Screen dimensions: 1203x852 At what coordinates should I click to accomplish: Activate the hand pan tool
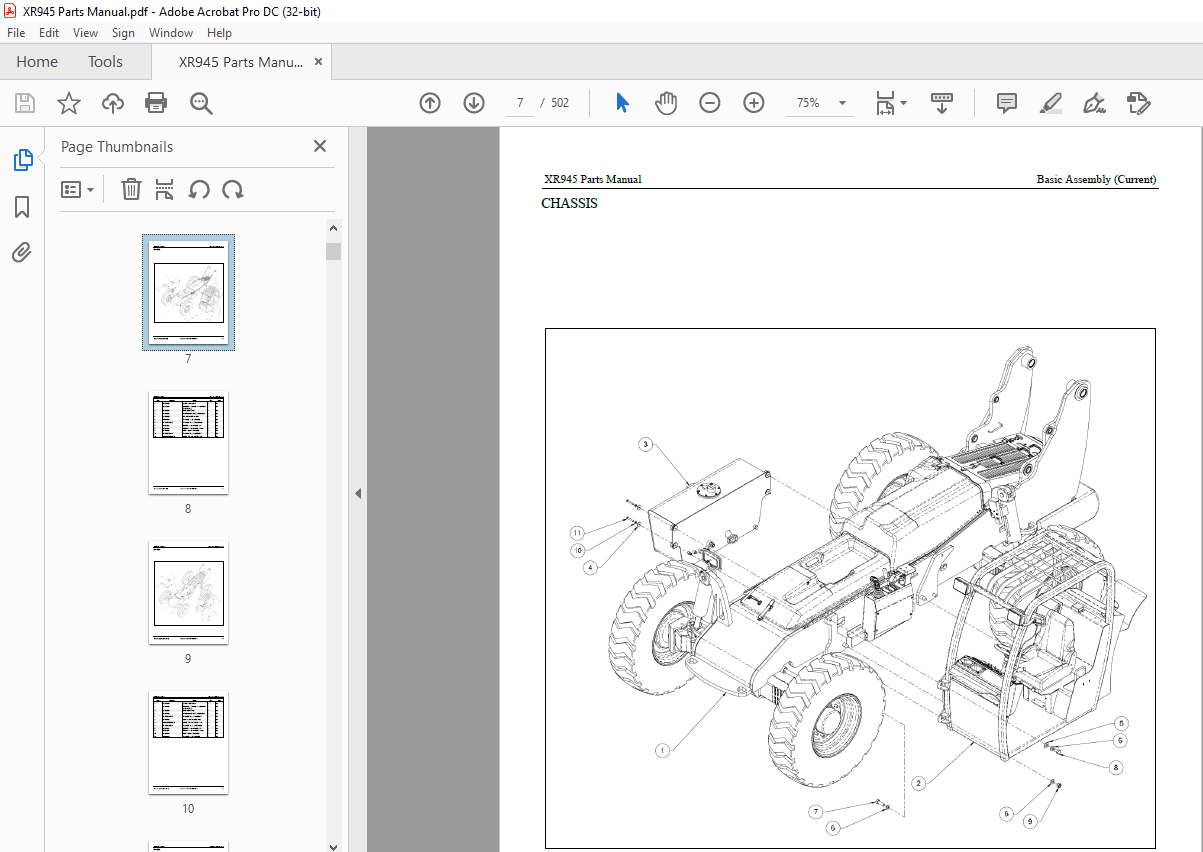[666, 103]
